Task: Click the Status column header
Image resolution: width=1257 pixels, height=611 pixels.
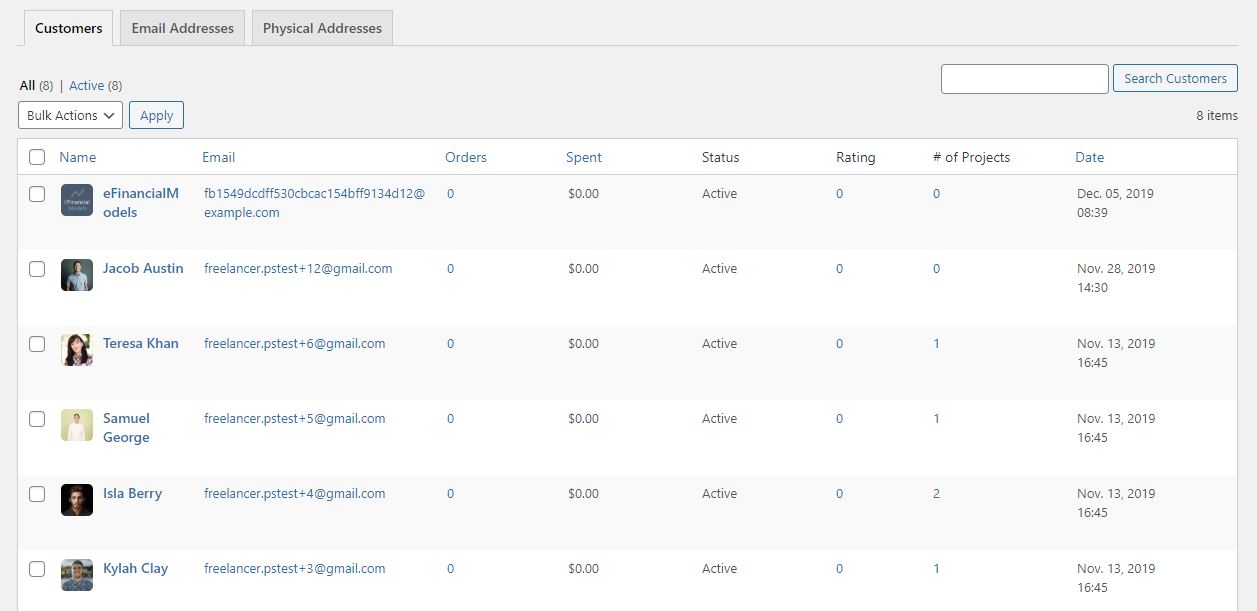Action: [720, 157]
